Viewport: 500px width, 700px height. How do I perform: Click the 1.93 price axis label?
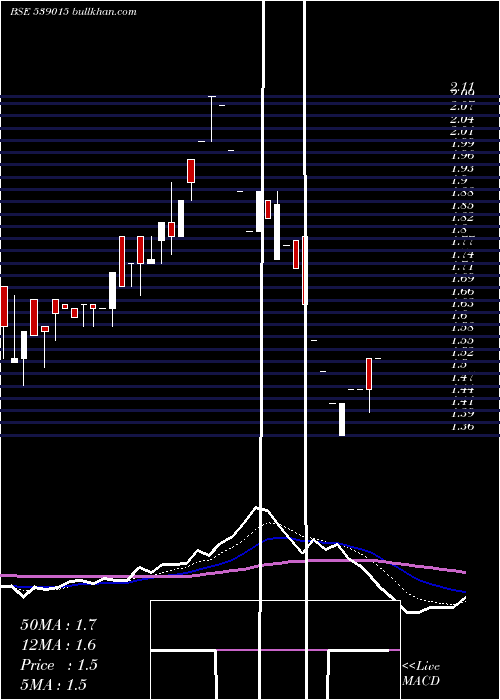pos(462,169)
